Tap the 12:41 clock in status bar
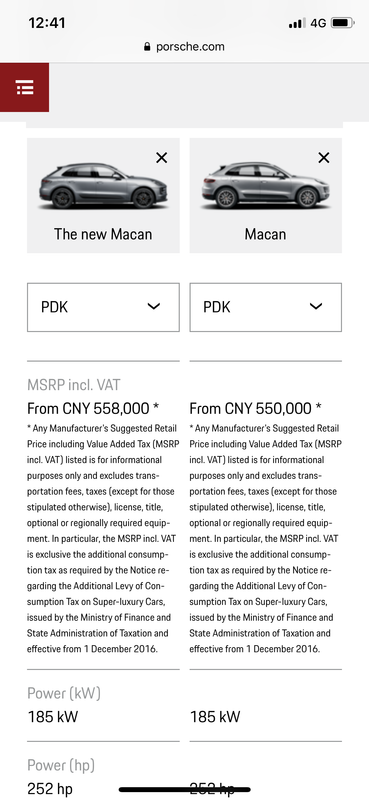The image size is (369, 800). tap(46, 23)
